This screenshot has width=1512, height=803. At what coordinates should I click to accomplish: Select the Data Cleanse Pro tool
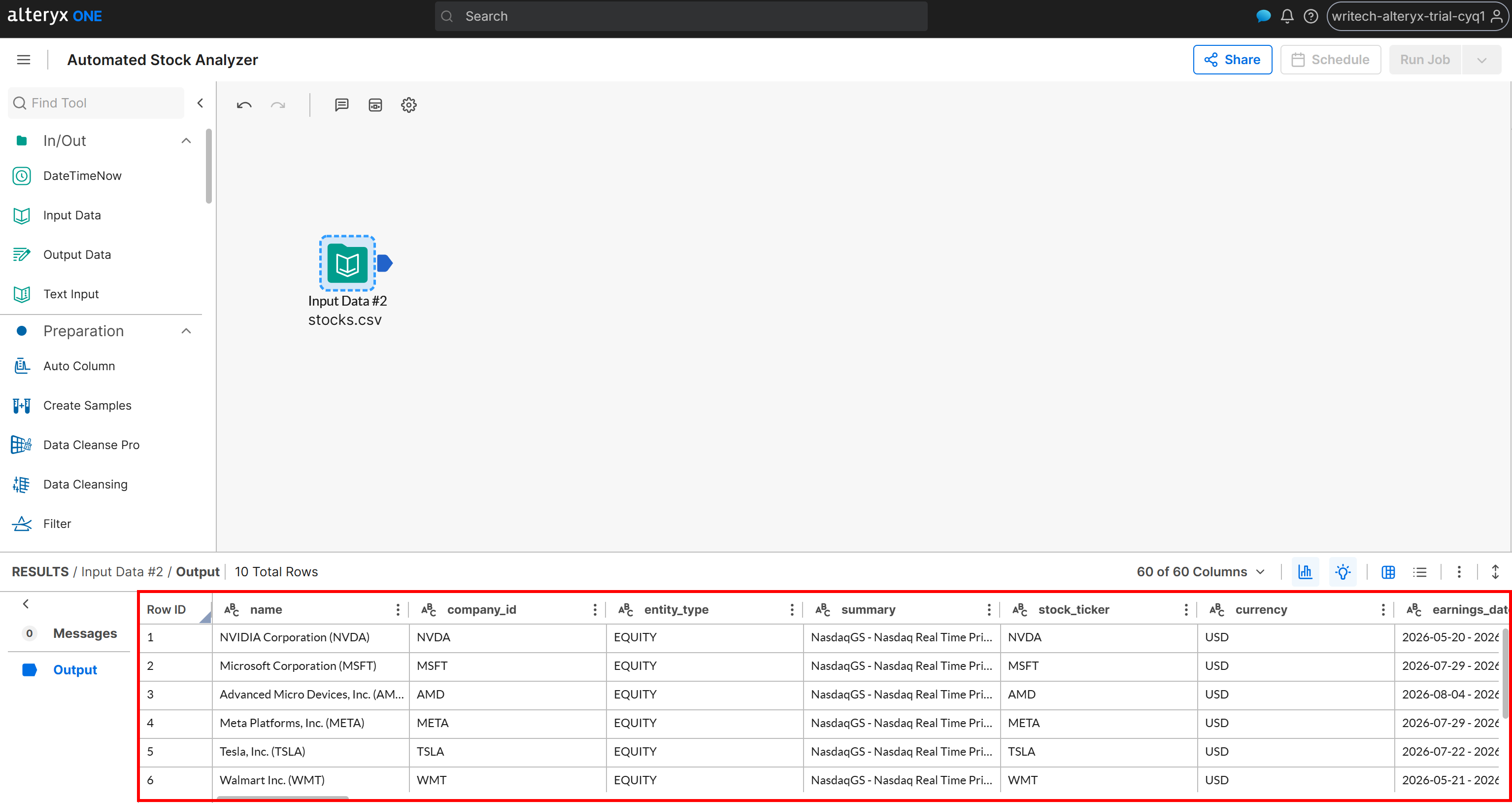[x=91, y=445]
